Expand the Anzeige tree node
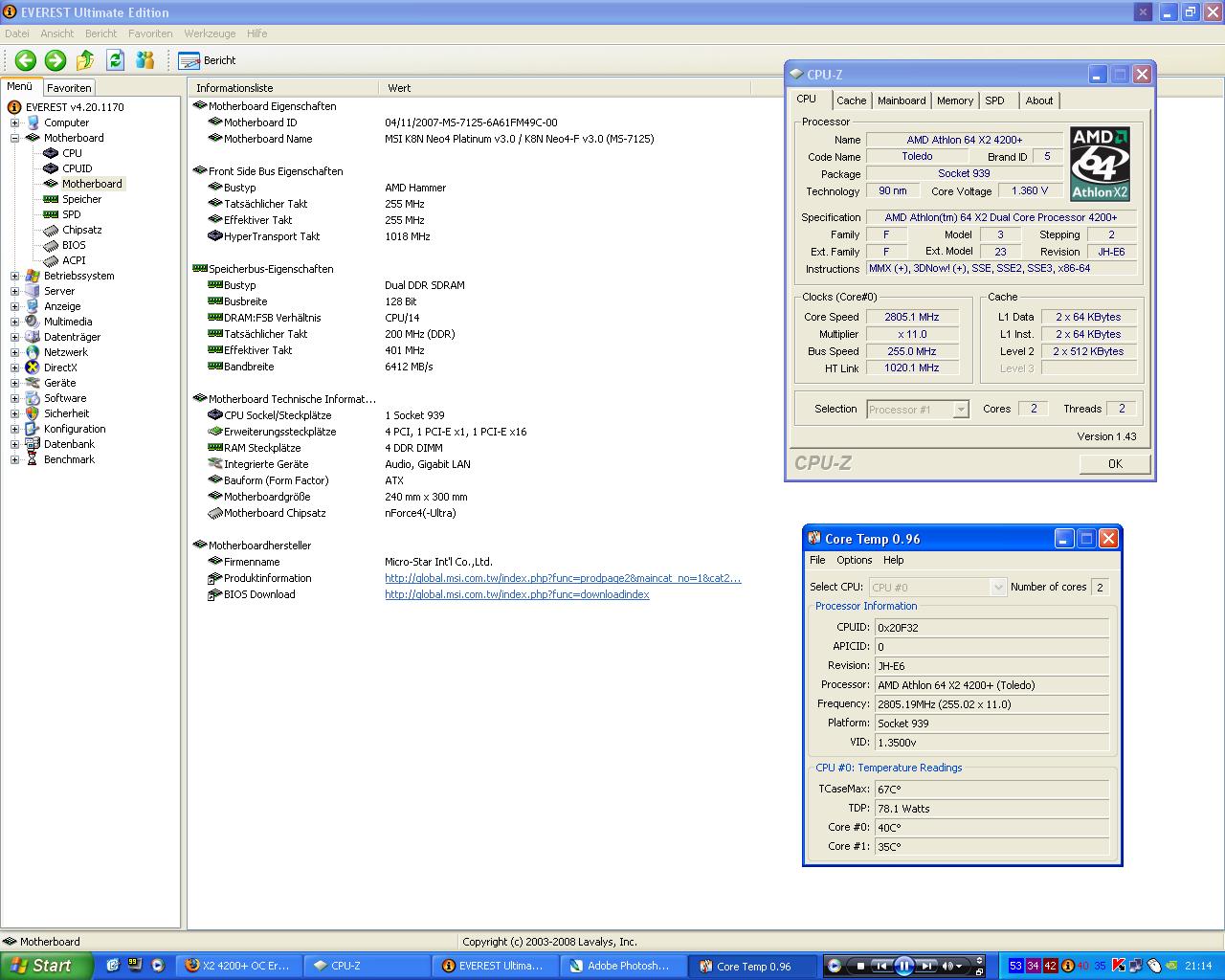The image size is (1225, 980). (14, 306)
